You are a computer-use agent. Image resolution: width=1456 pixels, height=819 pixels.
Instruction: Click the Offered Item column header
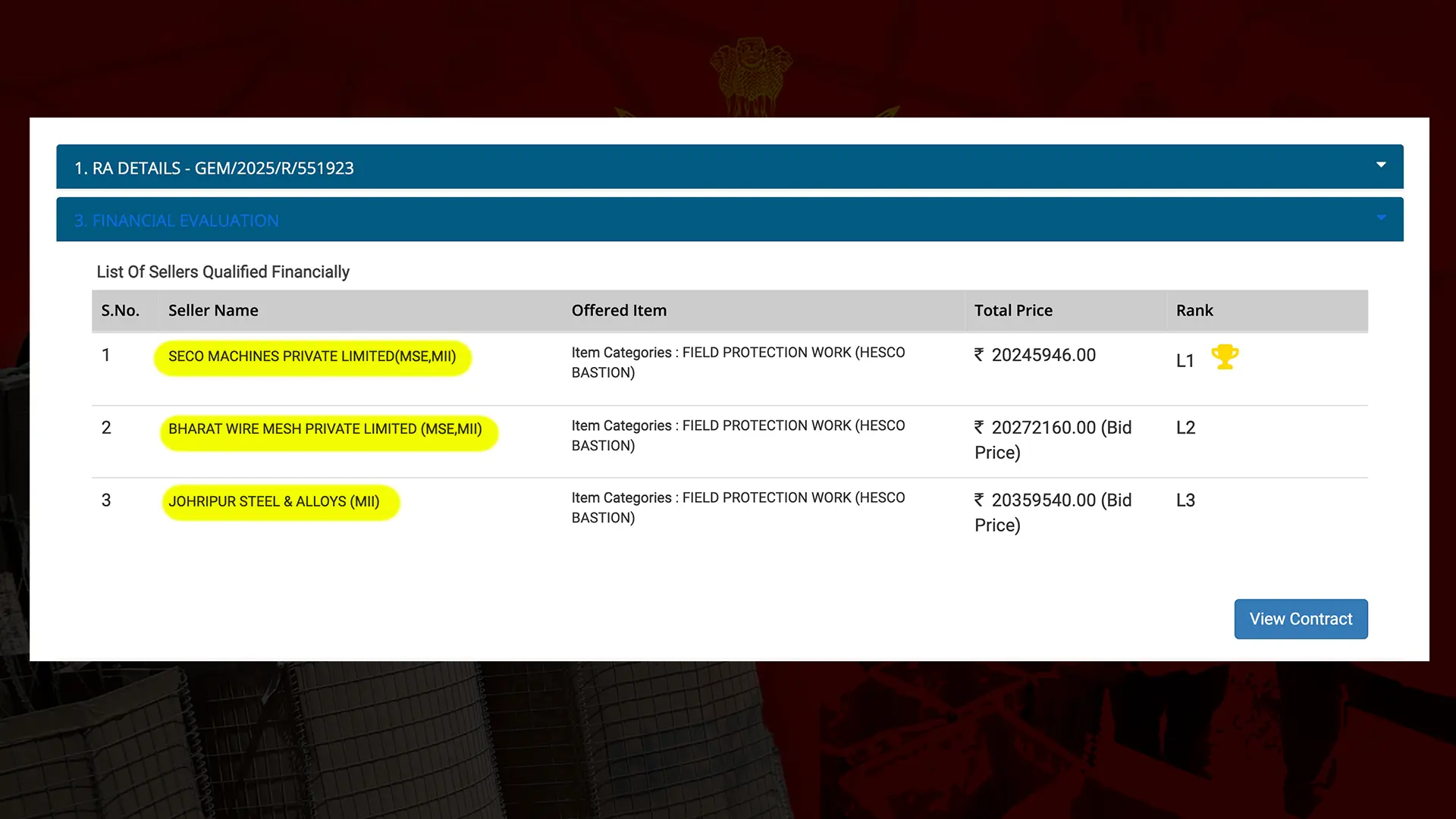pos(619,310)
